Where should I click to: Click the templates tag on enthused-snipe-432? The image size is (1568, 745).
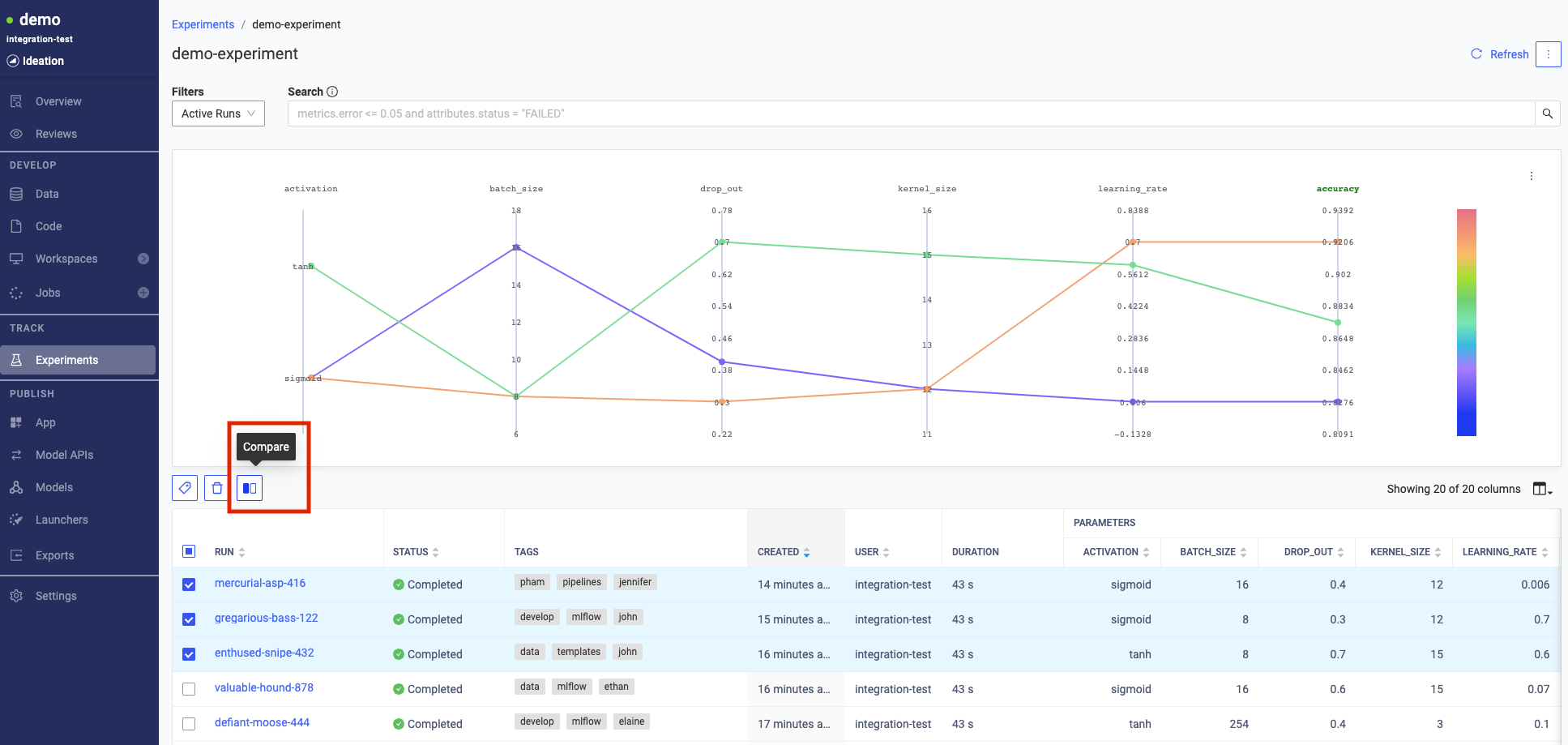pos(579,652)
